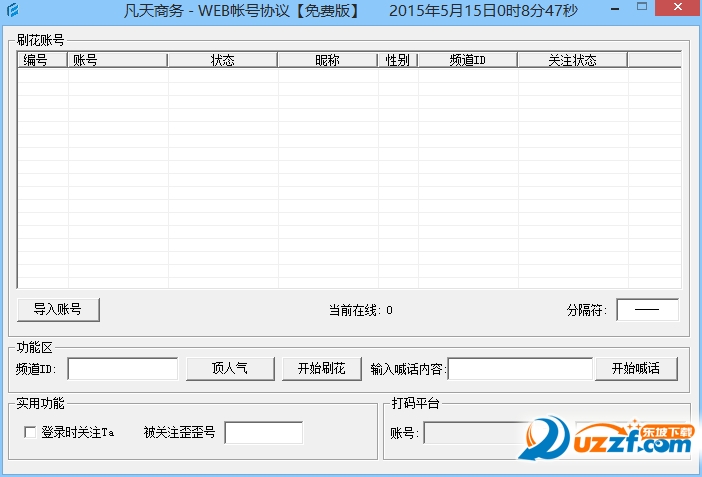Viewport: 702px width, 477px height.
Task: Click the 性别 column header
Action: (398, 60)
